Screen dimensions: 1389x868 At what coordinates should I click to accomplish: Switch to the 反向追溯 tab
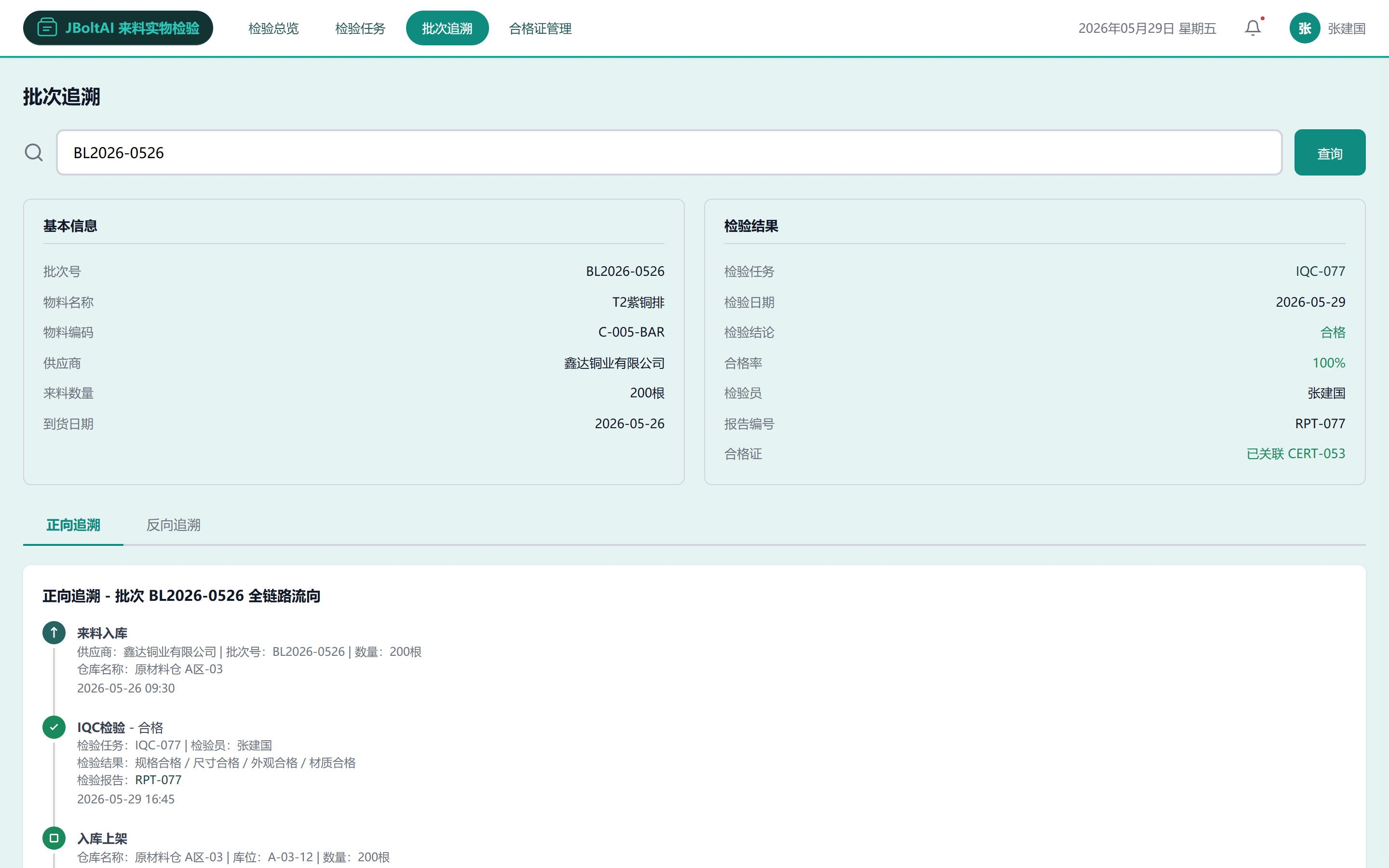(173, 525)
